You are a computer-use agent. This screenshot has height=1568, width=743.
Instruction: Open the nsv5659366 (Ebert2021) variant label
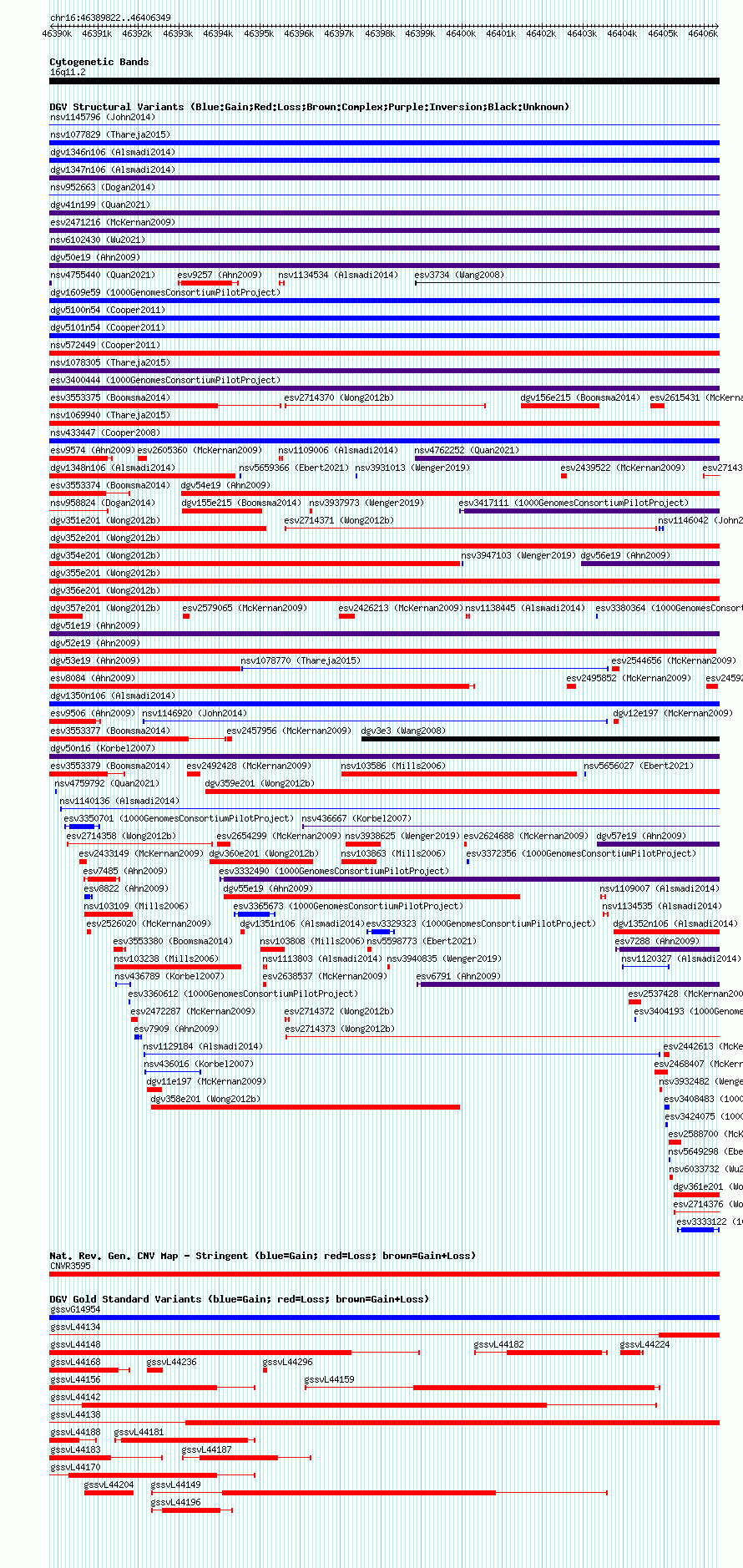tap(294, 468)
